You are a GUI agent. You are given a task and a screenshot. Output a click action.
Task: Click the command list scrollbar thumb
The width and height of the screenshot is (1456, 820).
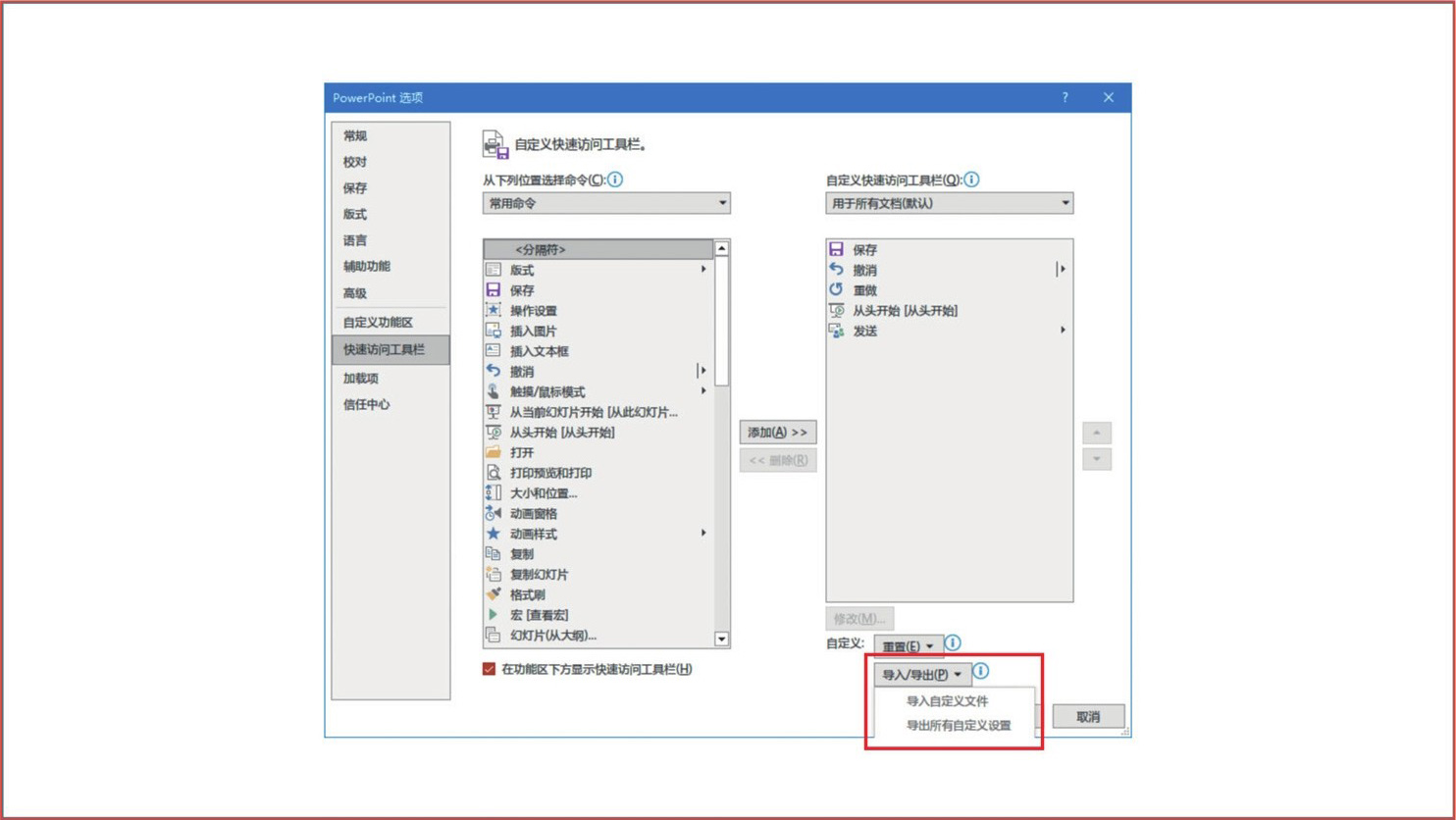click(721, 322)
